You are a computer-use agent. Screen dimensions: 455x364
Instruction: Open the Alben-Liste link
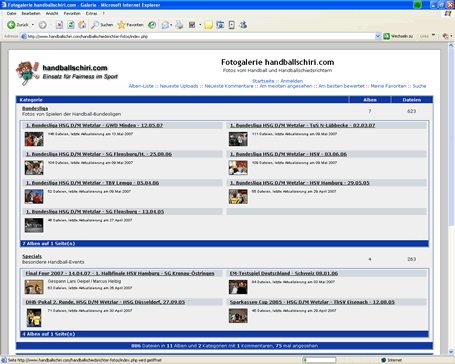[141, 86]
